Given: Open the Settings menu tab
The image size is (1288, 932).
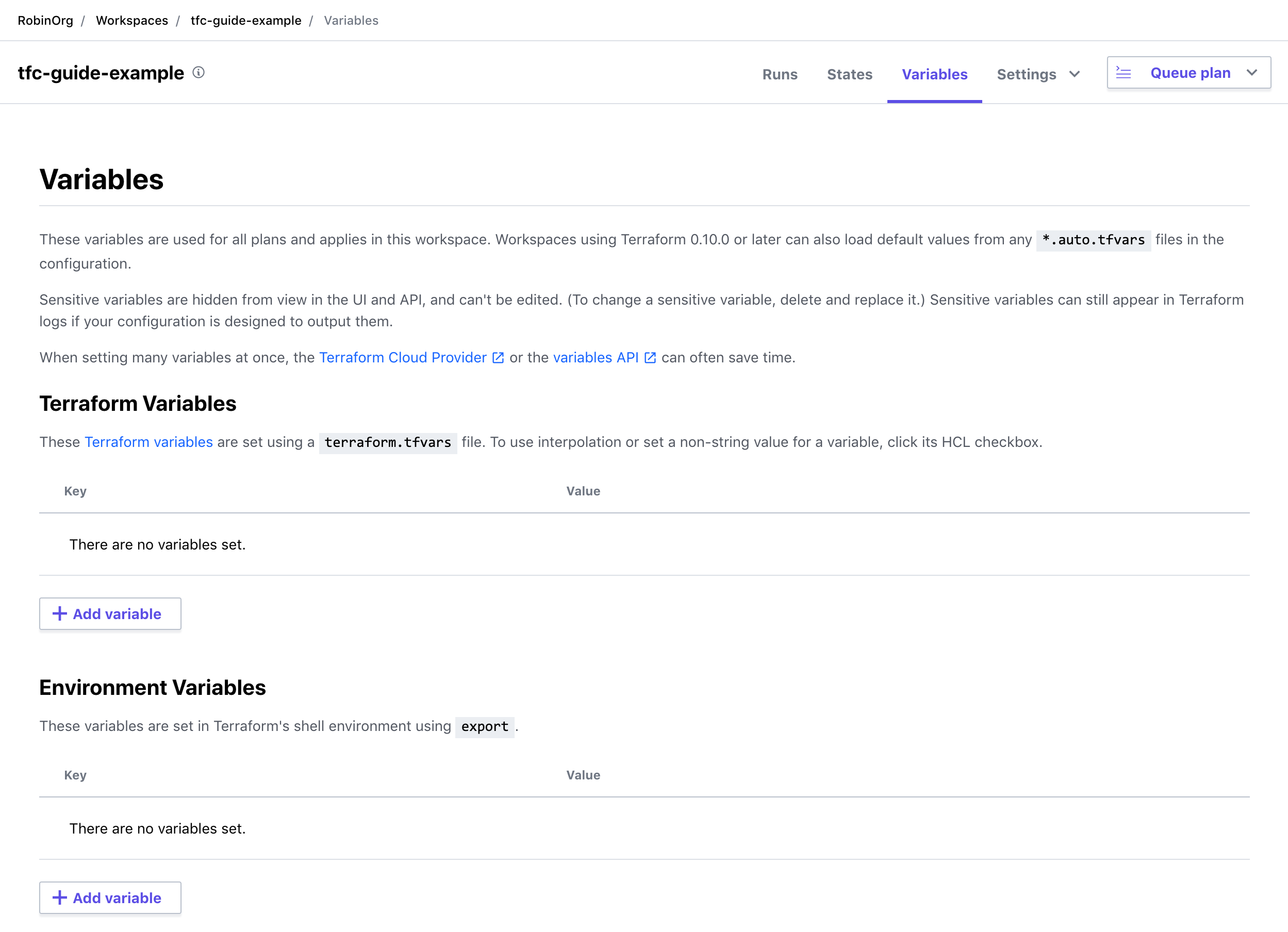Looking at the screenshot, I should [1026, 74].
